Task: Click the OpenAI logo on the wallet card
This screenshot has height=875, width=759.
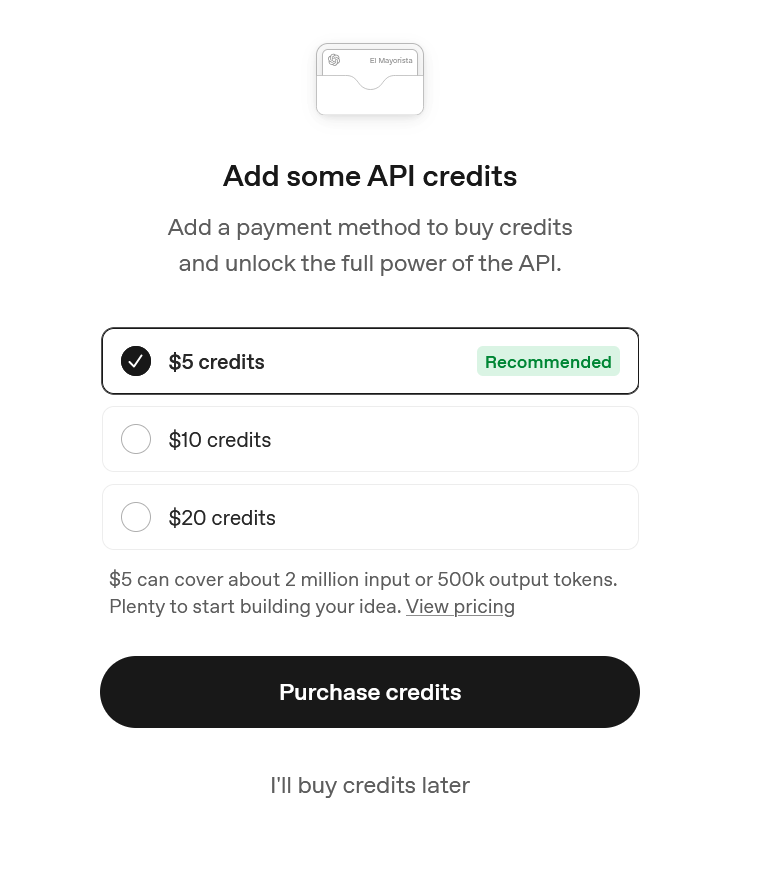Action: point(334,60)
